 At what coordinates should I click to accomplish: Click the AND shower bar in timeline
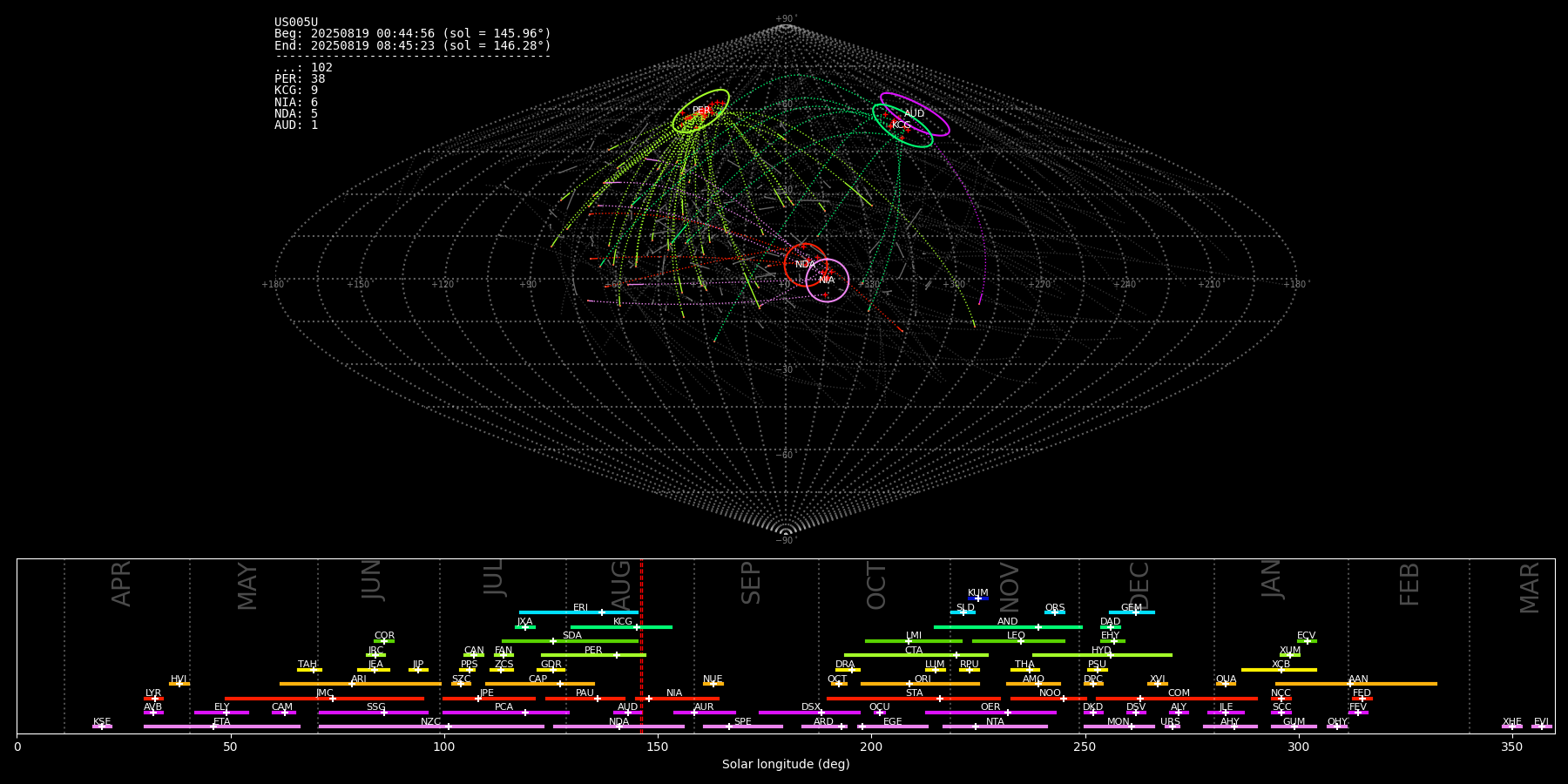[1008, 627]
